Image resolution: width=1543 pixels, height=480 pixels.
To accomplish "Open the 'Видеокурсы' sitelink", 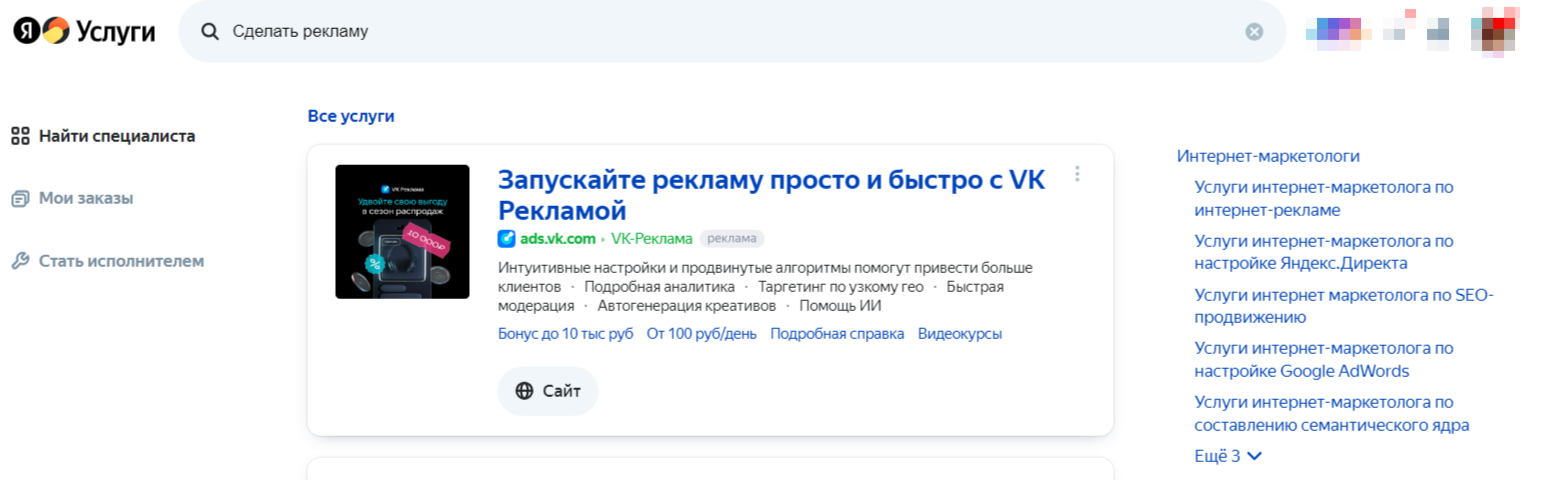I will [x=960, y=334].
